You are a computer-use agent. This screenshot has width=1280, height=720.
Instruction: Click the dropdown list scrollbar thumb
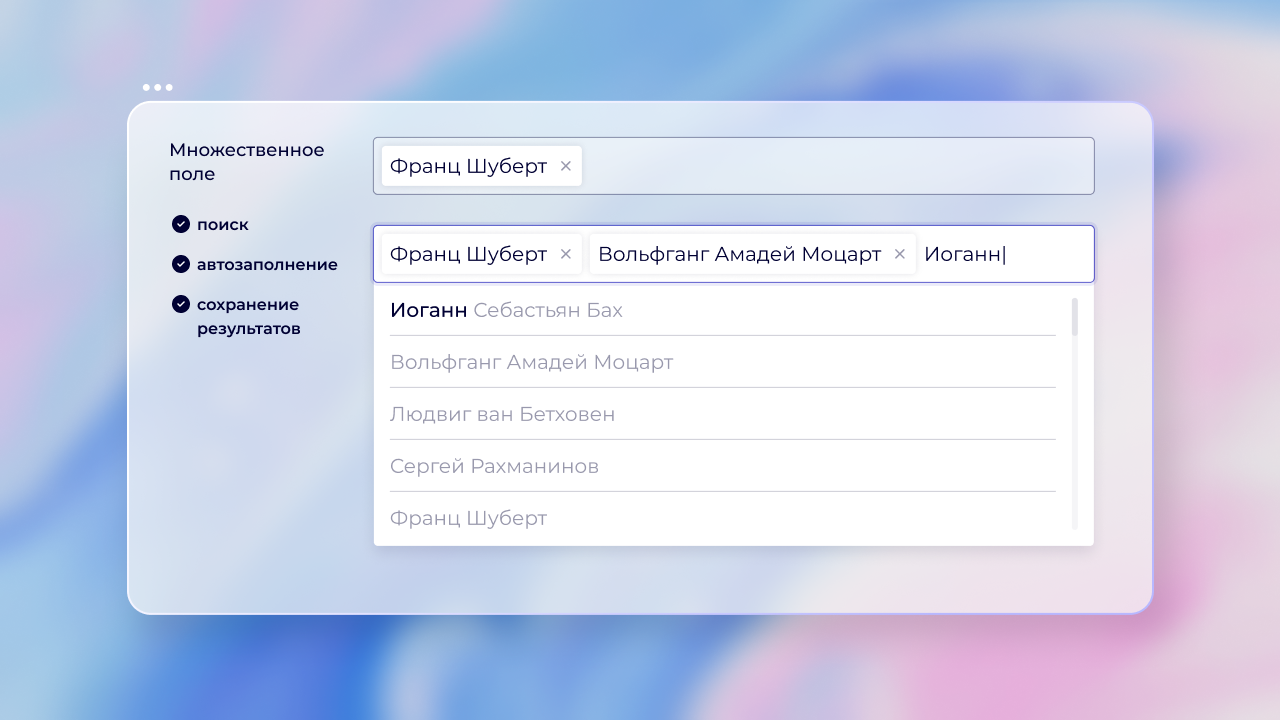coord(1075,316)
